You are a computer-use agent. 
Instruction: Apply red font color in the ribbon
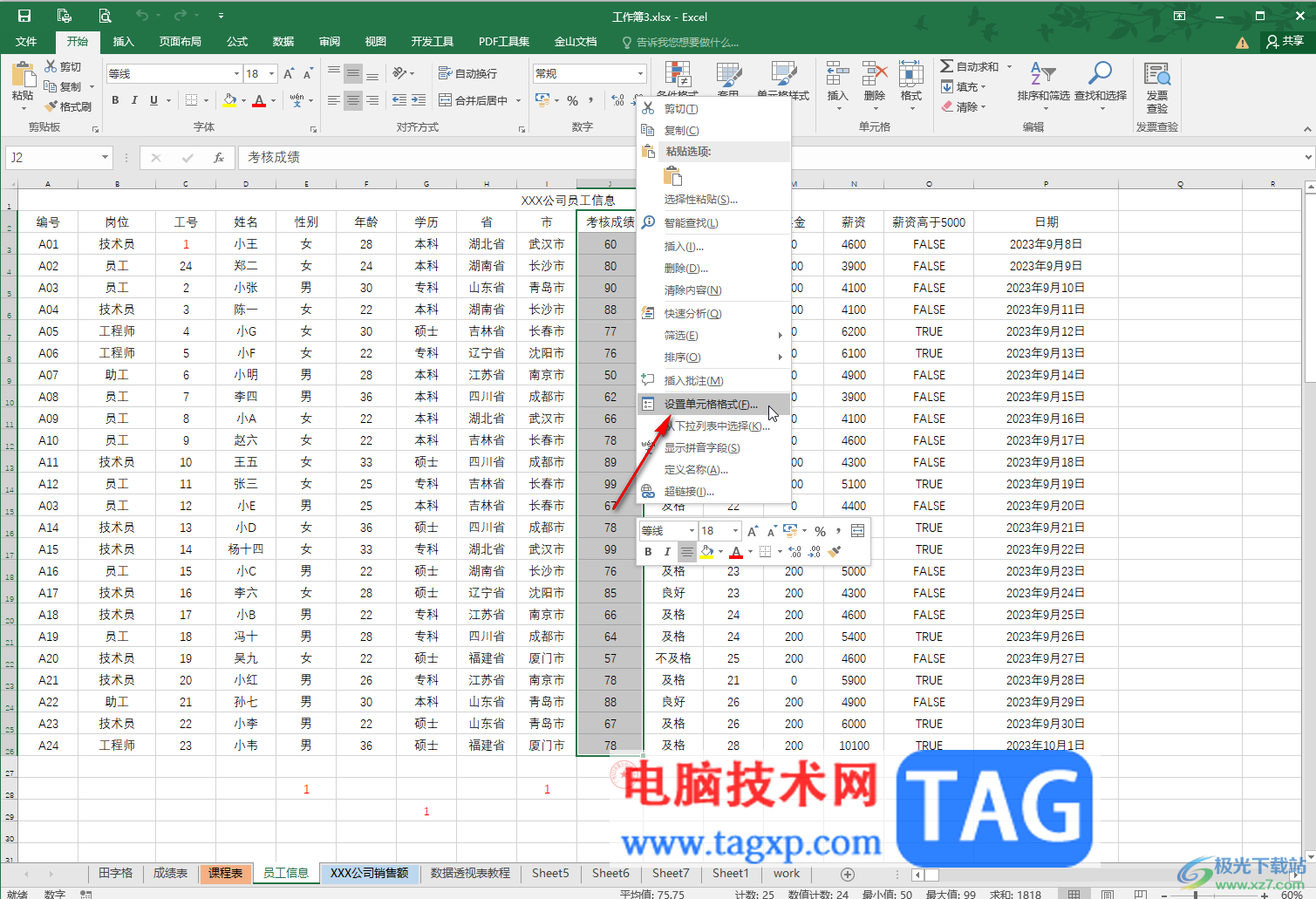259,100
